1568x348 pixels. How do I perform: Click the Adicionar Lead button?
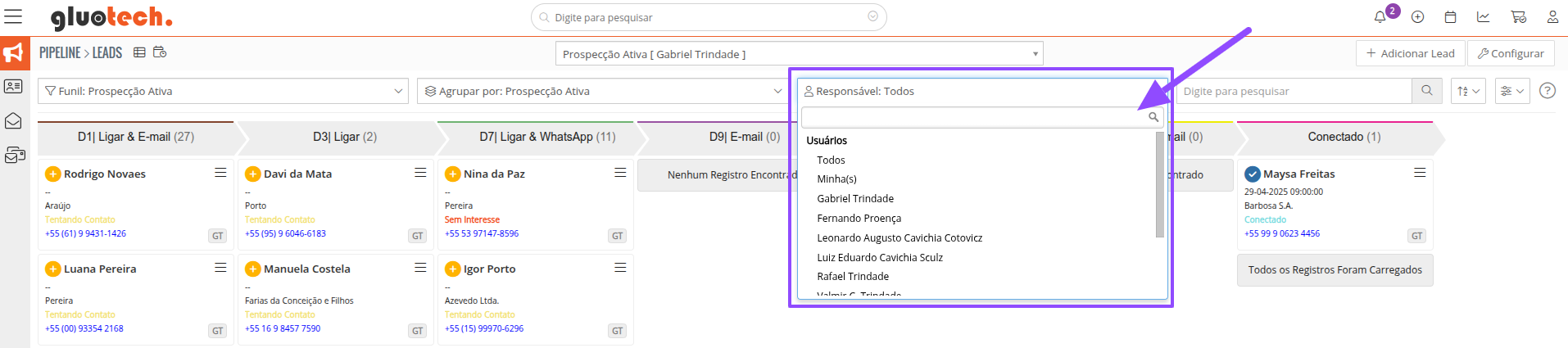click(x=1410, y=53)
